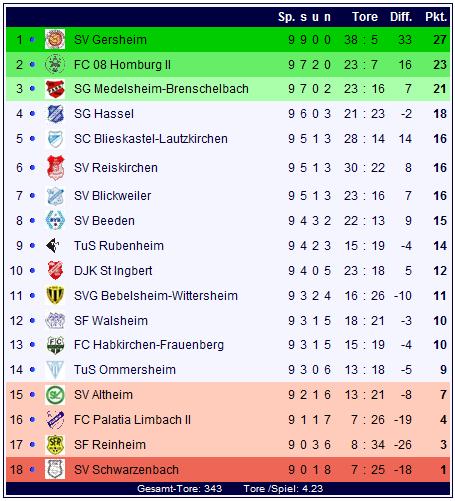Image resolution: width=455 pixels, height=501 pixels.
Task: Click the blue dot beside rank 4
Action: coord(32,114)
